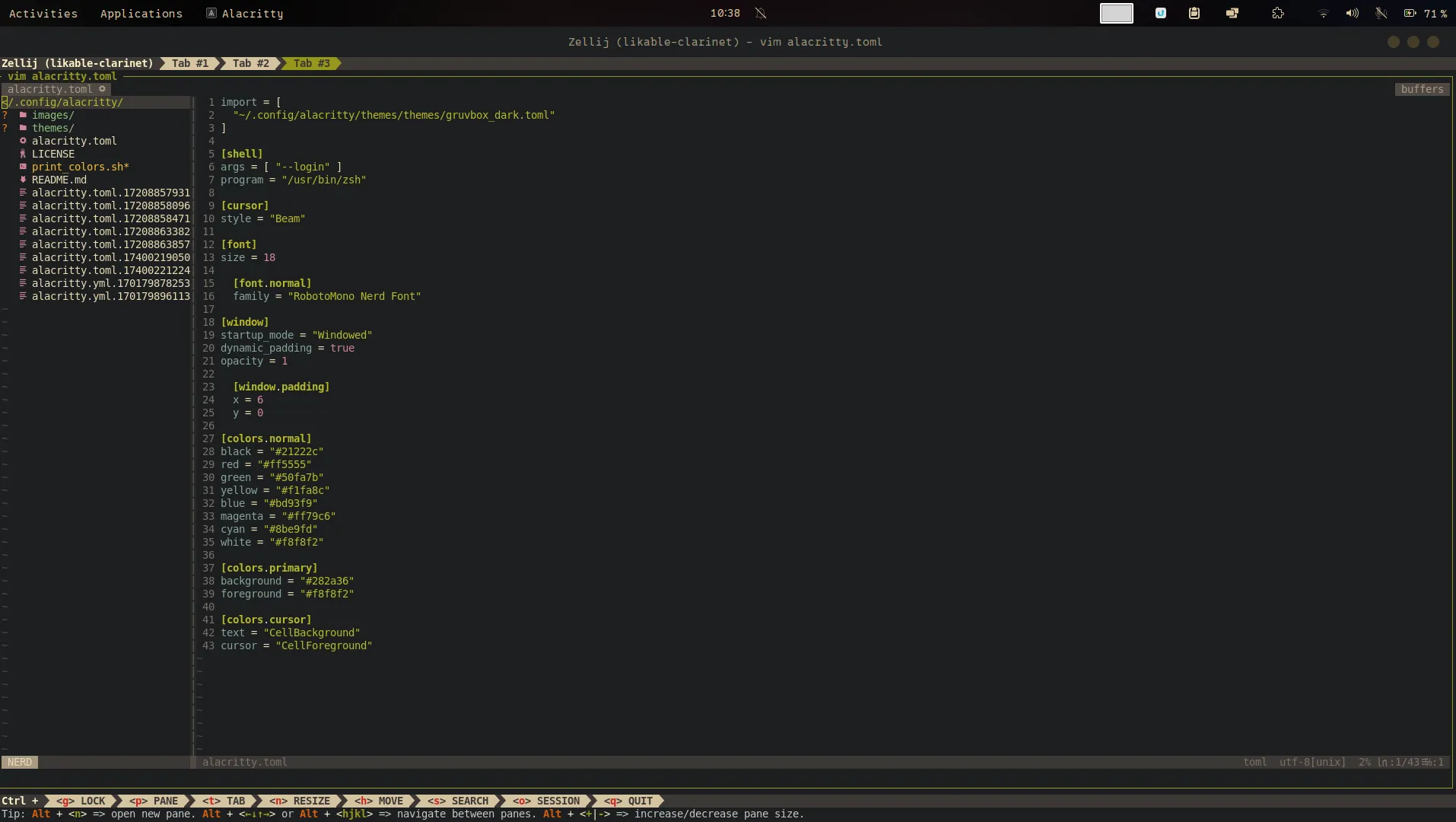Switch to Zellij Tab #1
Viewport: 1456px width, 822px height.
(190, 63)
